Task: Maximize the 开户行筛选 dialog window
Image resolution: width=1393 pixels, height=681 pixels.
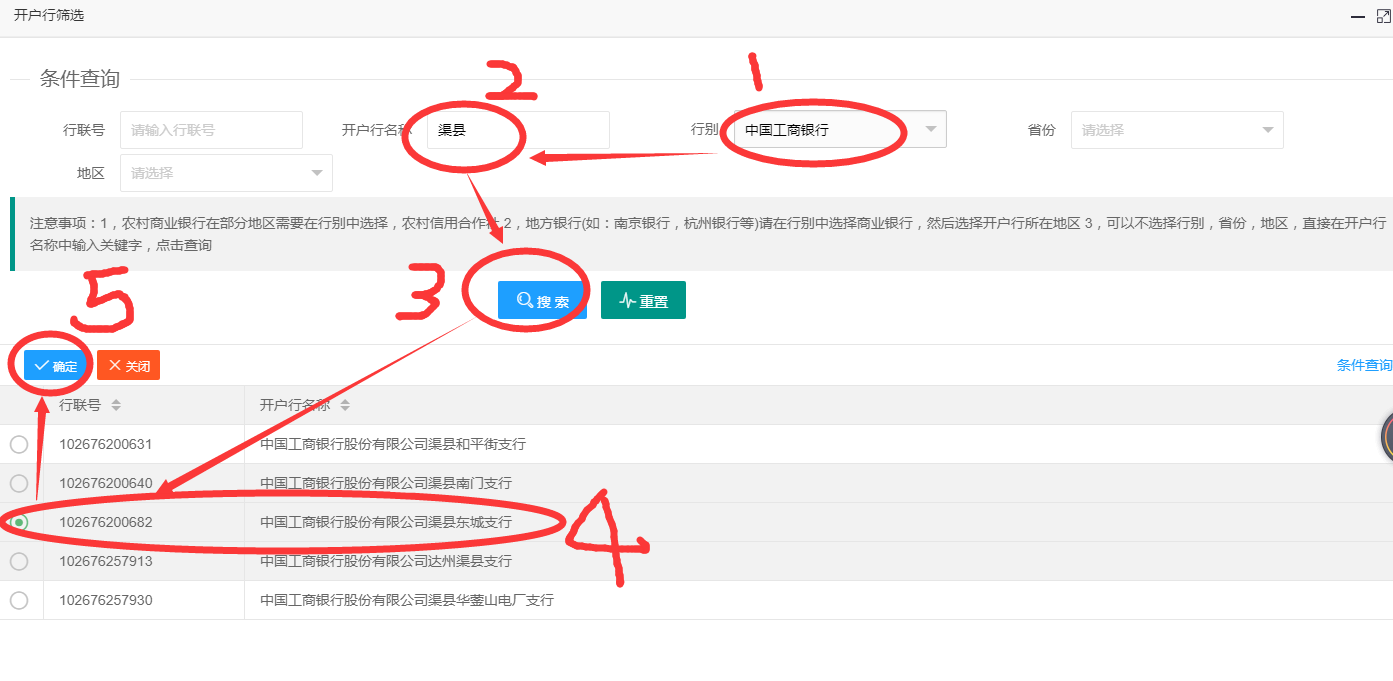Action: coord(1384,17)
